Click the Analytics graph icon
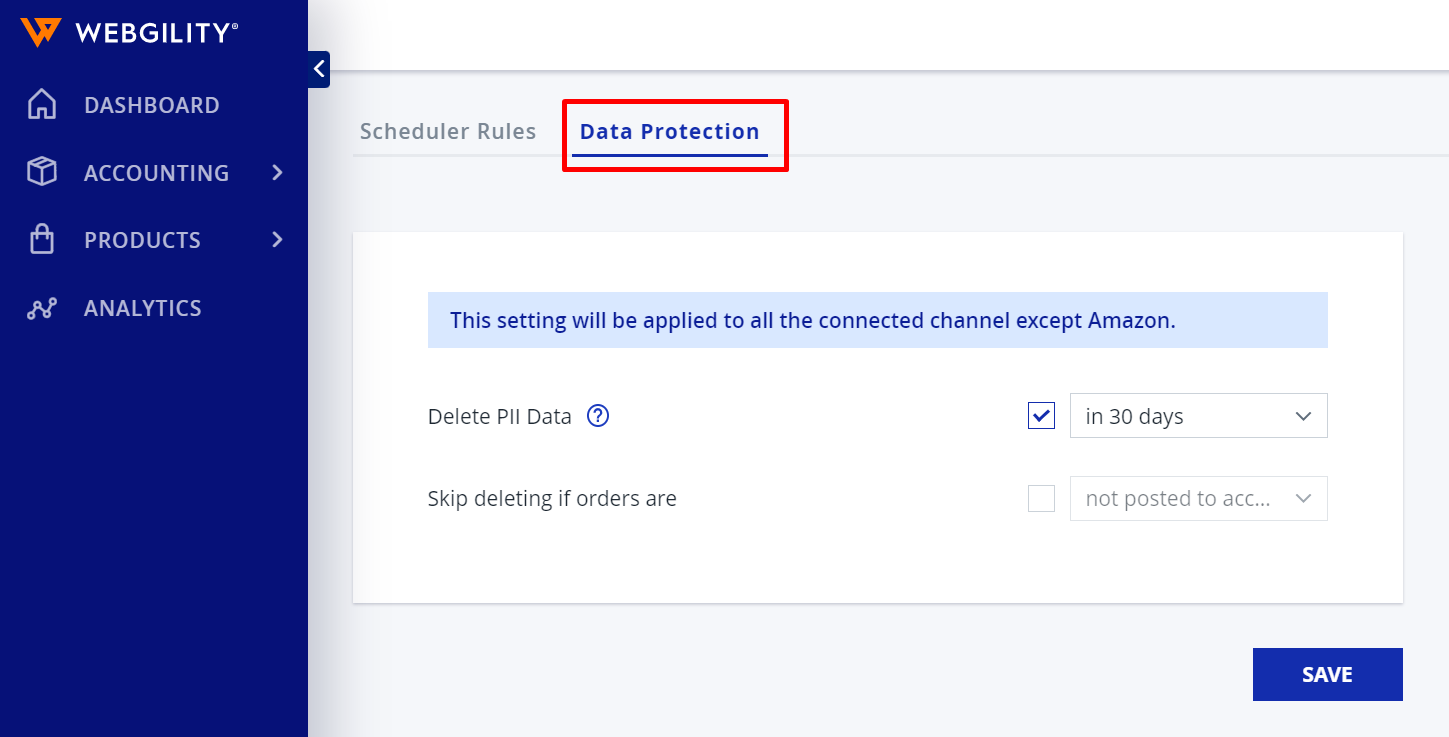1449x737 pixels. tap(41, 308)
